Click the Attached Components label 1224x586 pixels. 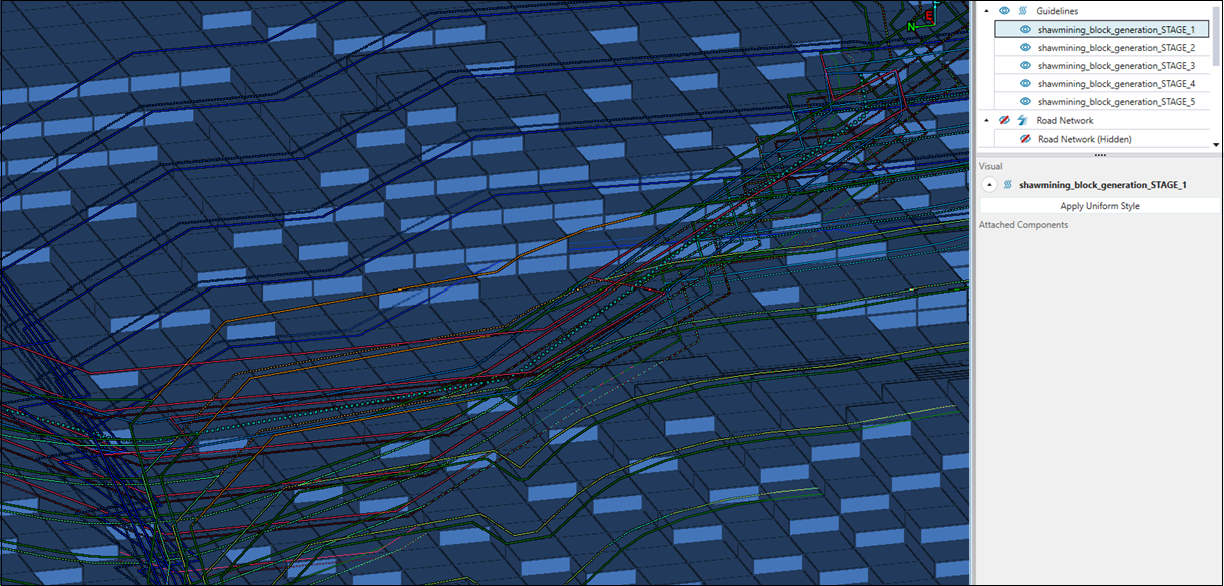(x=1023, y=225)
